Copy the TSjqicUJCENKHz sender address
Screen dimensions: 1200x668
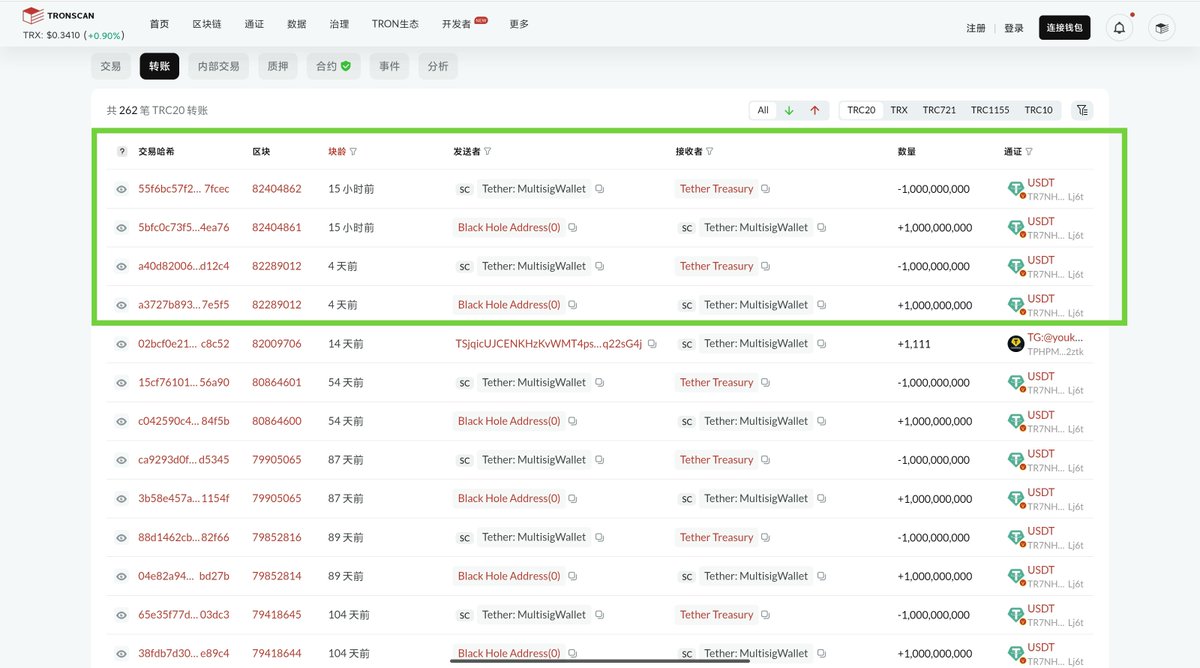[x=652, y=344]
